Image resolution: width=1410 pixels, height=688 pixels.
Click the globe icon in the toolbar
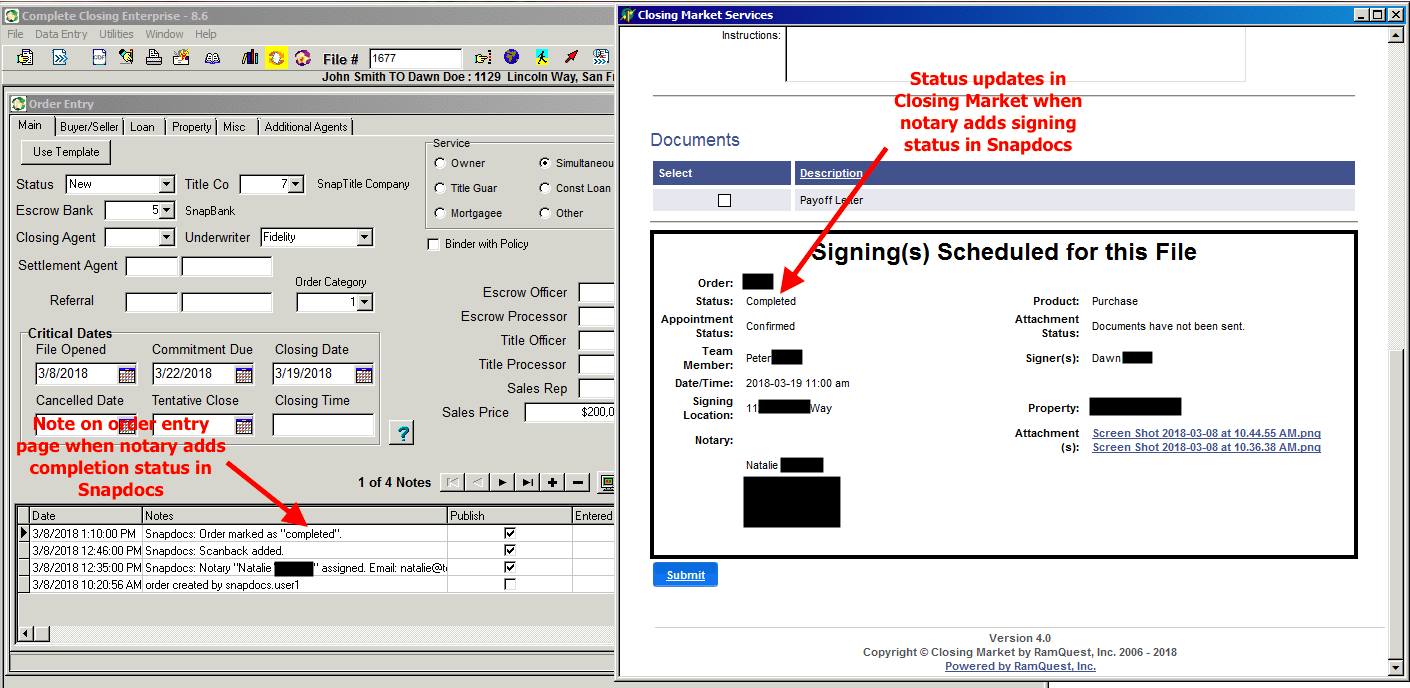coord(512,58)
